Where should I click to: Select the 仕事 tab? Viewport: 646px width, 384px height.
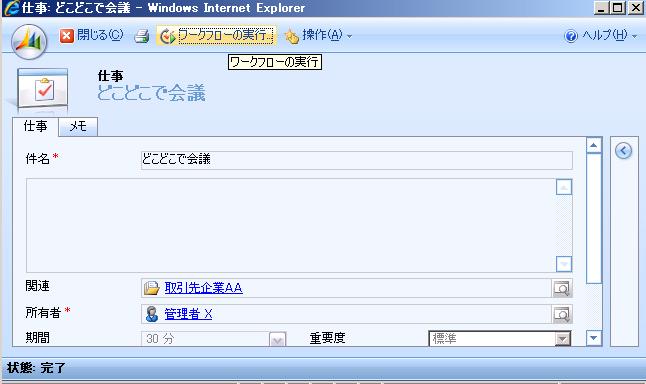click(x=35, y=126)
